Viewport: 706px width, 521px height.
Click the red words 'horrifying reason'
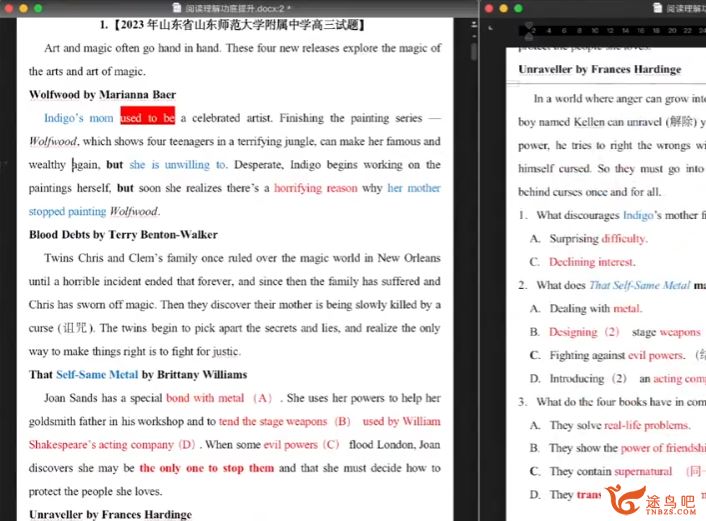(x=316, y=188)
